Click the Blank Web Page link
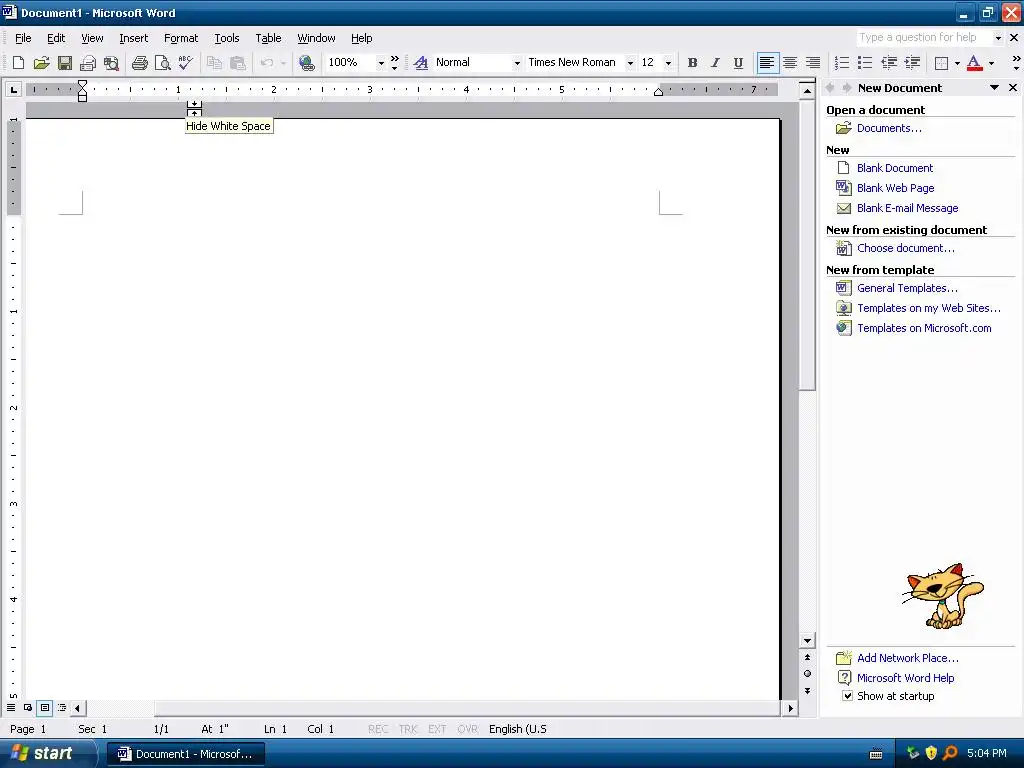The height and width of the screenshot is (768, 1024). click(895, 188)
